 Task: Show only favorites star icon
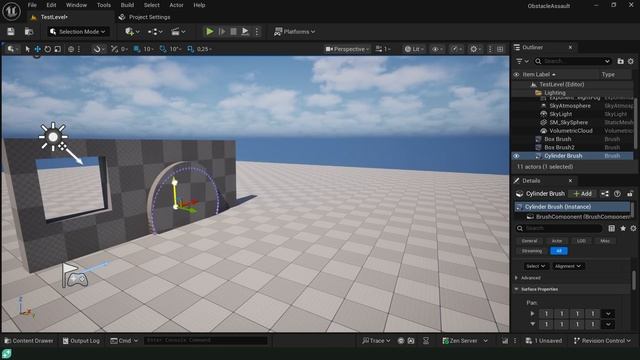point(623,229)
